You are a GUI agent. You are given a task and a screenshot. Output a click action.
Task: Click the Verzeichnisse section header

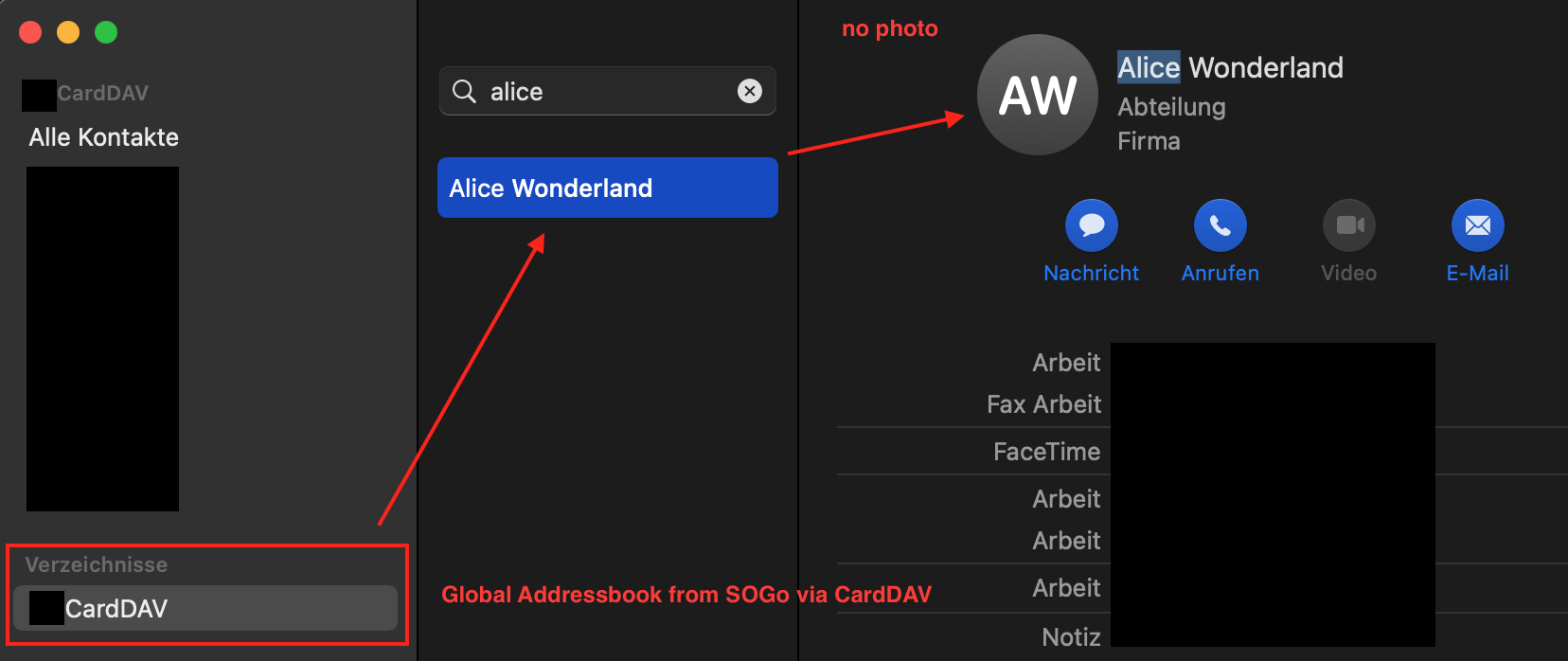[x=97, y=564]
